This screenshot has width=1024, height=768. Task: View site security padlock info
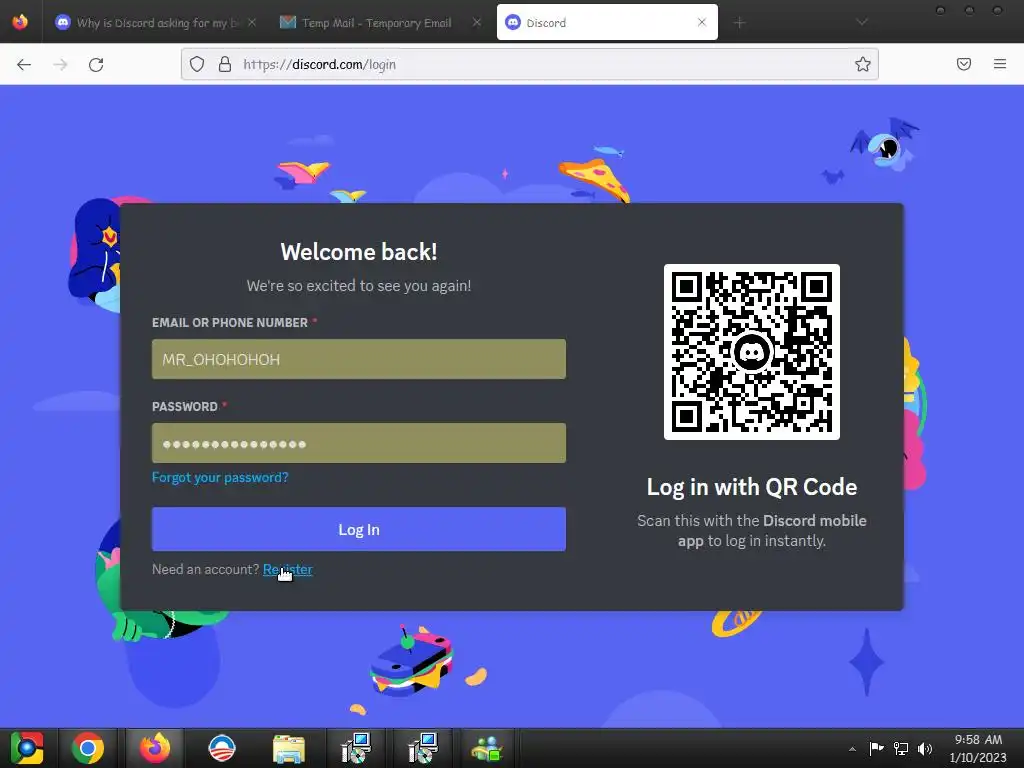point(225,64)
